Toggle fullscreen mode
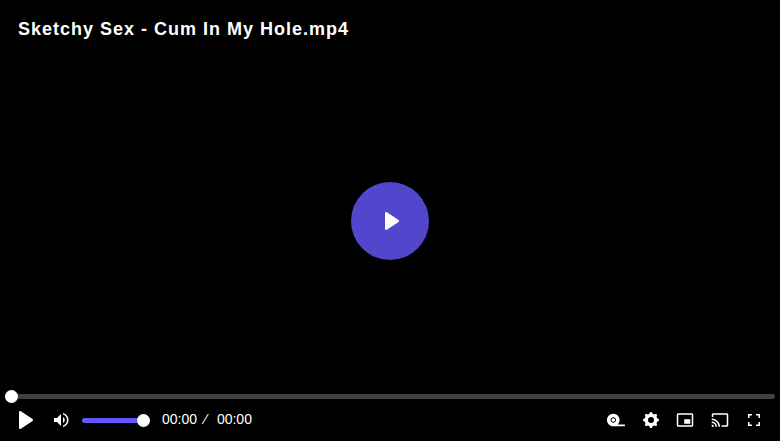 coord(754,420)
